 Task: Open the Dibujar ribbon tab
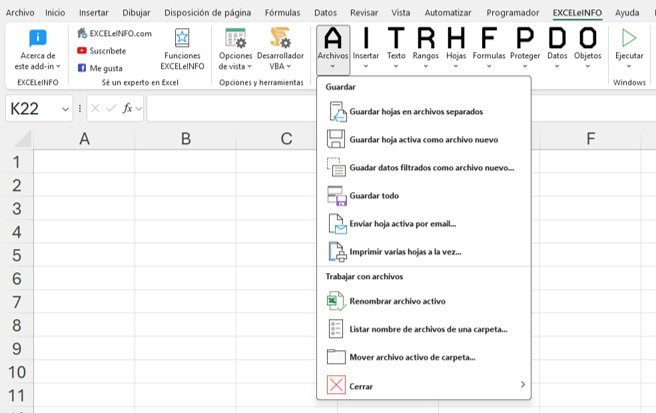coord(136,13)
